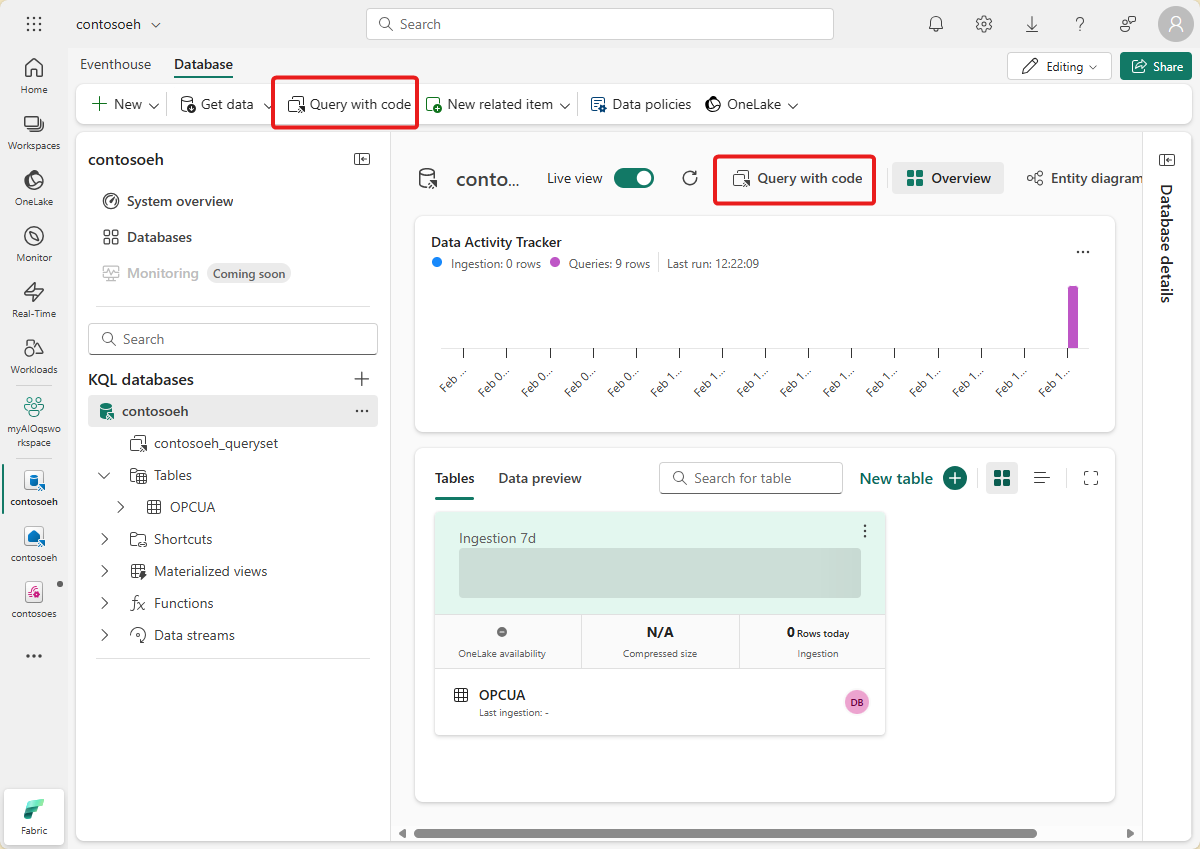The image size is (1200, 849).
Task: Open OneLake from the left sidebar
Action: [x=33, y=188]
